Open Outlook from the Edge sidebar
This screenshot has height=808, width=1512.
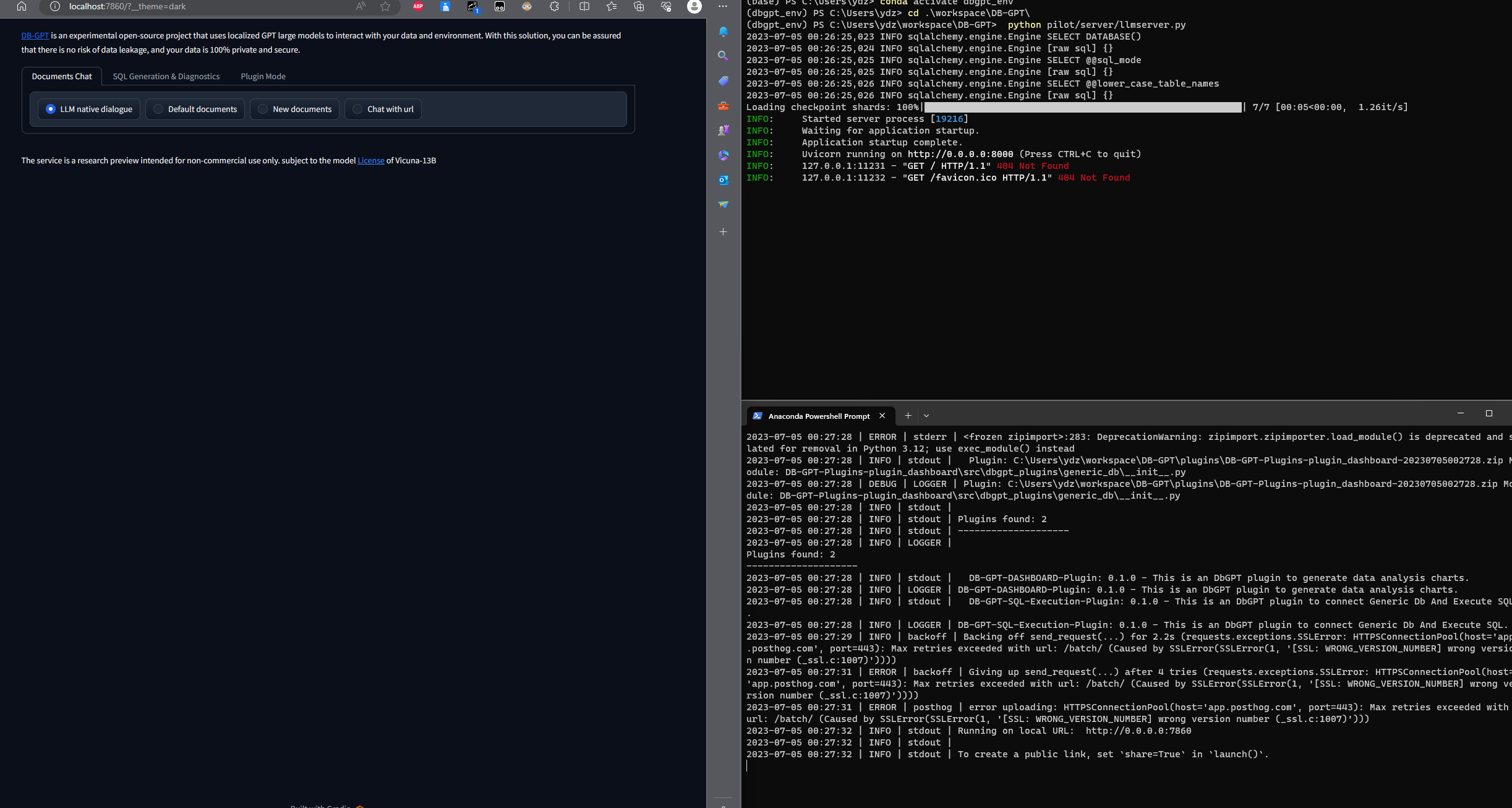724,180
